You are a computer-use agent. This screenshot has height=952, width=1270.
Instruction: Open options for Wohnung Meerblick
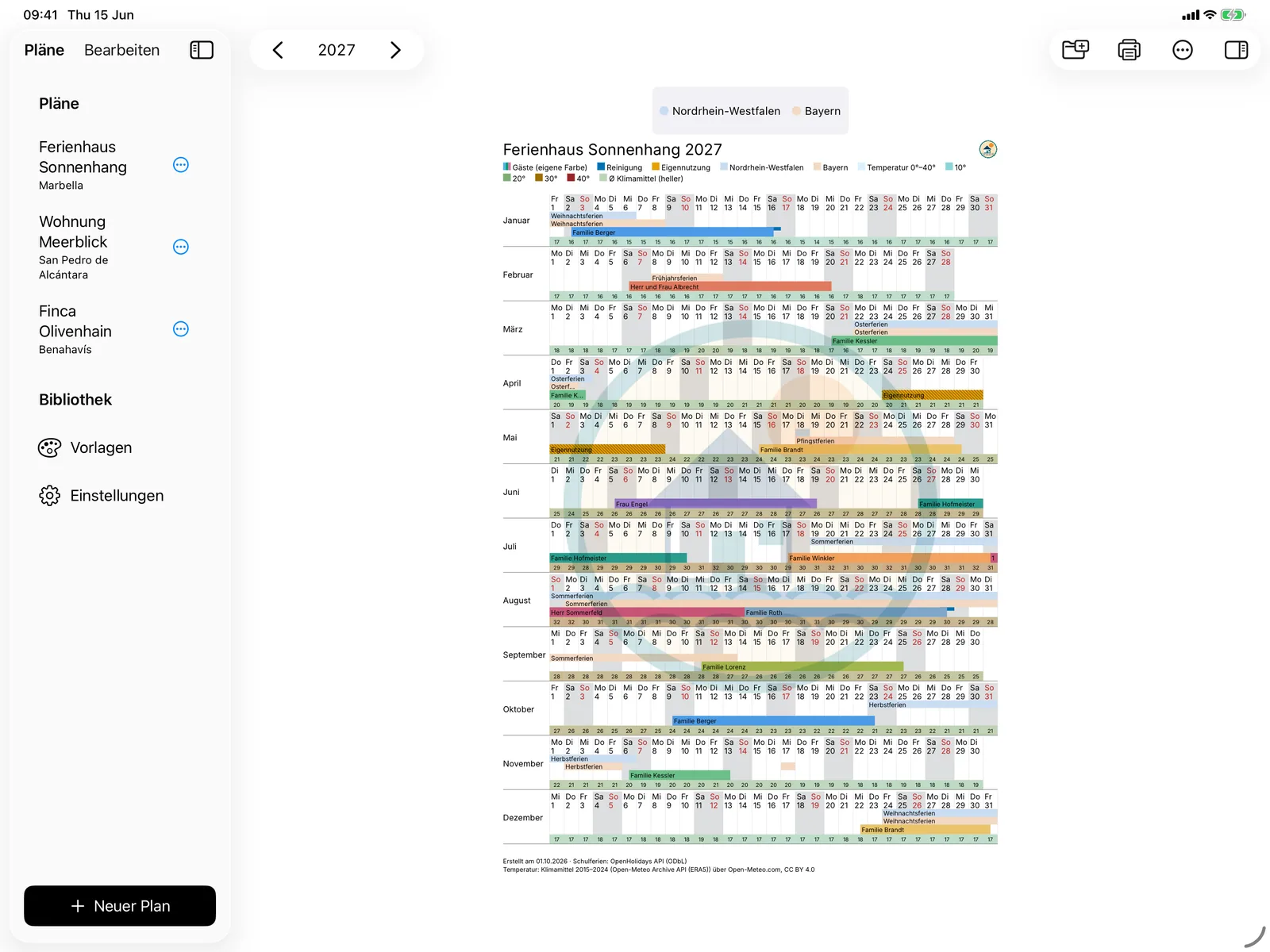pos(181,247)
